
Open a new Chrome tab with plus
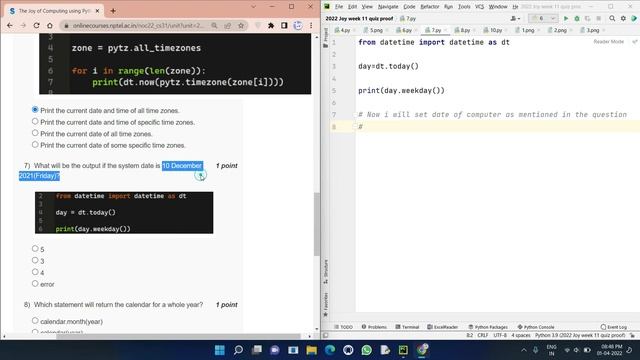113,11
